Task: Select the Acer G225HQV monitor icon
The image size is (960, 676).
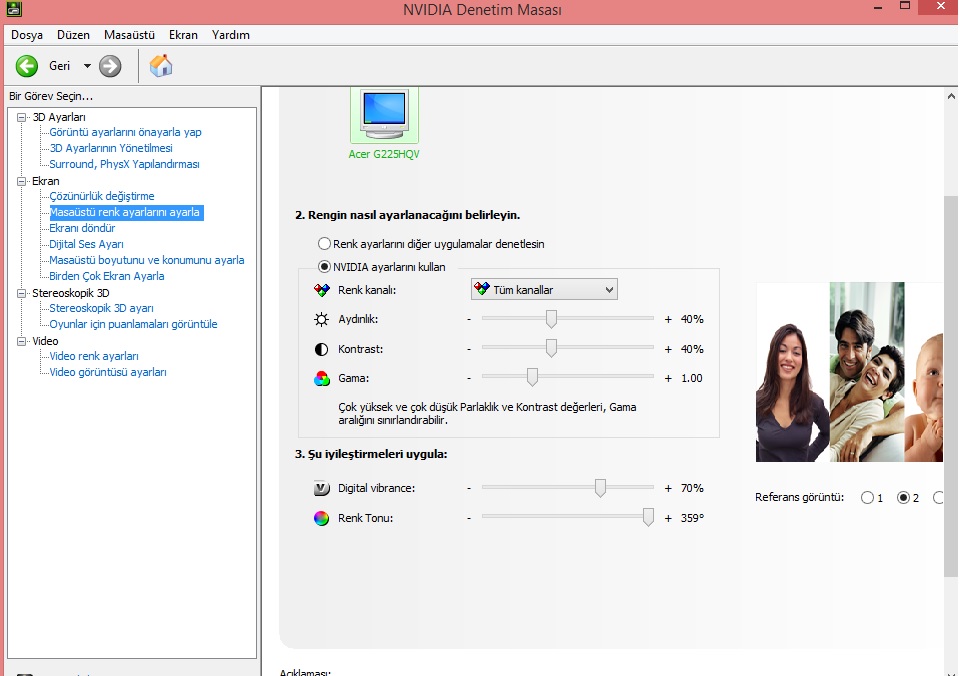Action: [384, 115]
